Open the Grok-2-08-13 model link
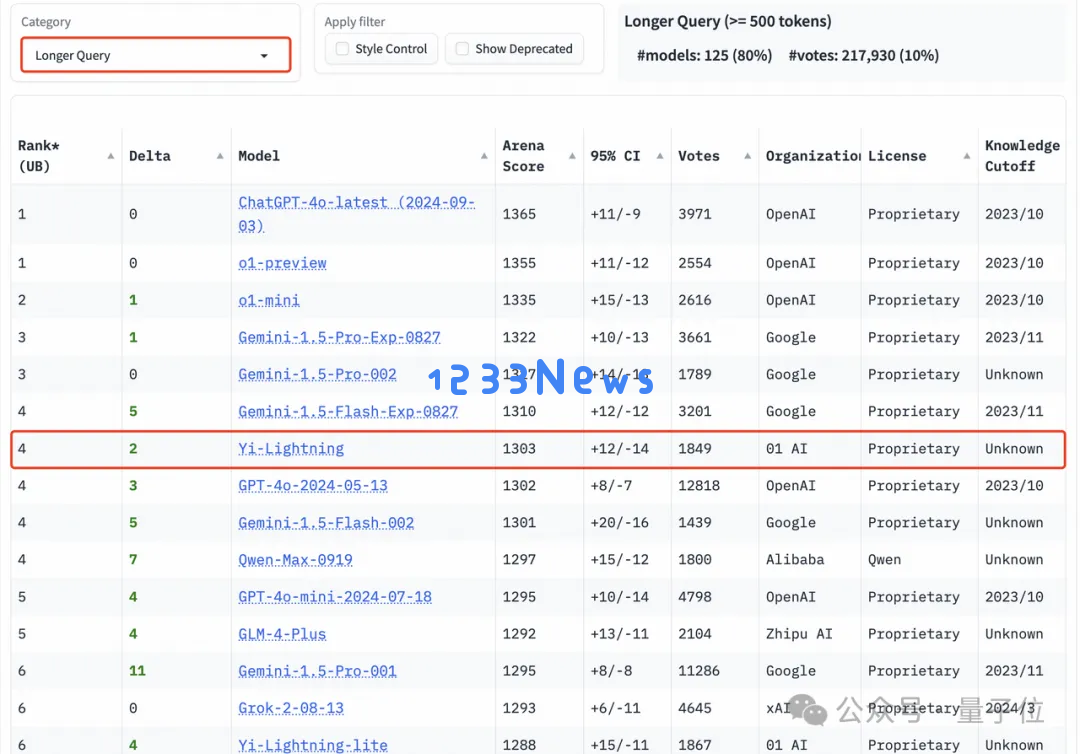This screenshot has width=1080, height=754. click(291, 708)
